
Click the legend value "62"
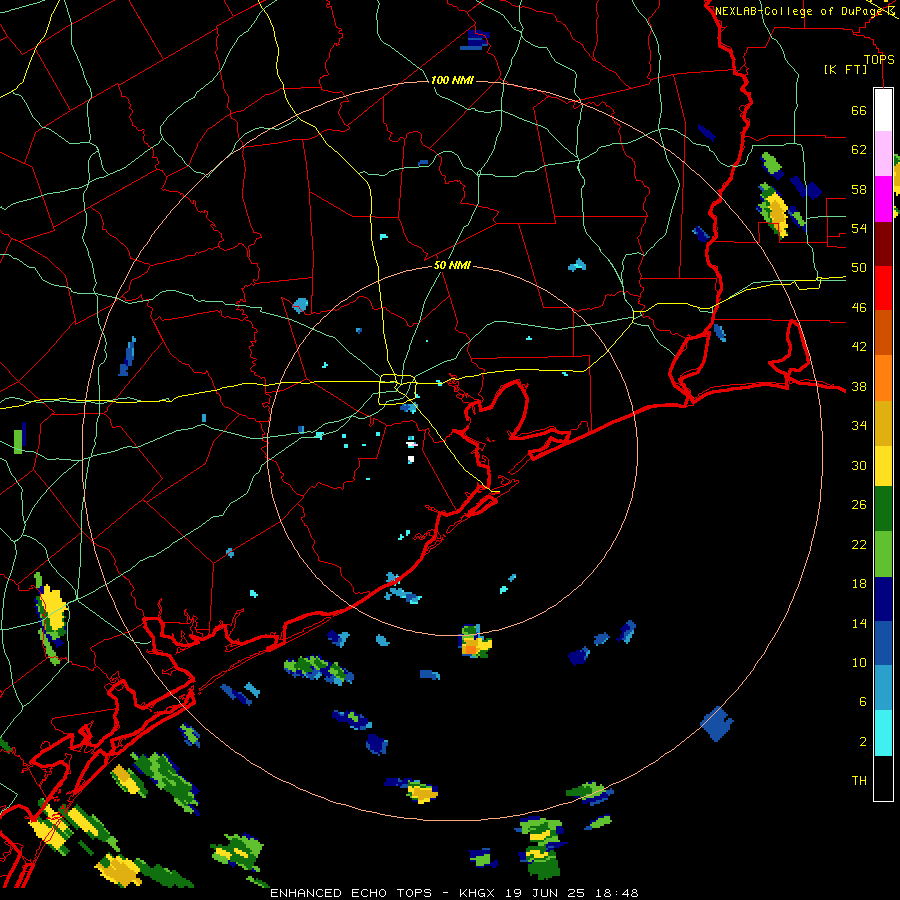(859, 150)
